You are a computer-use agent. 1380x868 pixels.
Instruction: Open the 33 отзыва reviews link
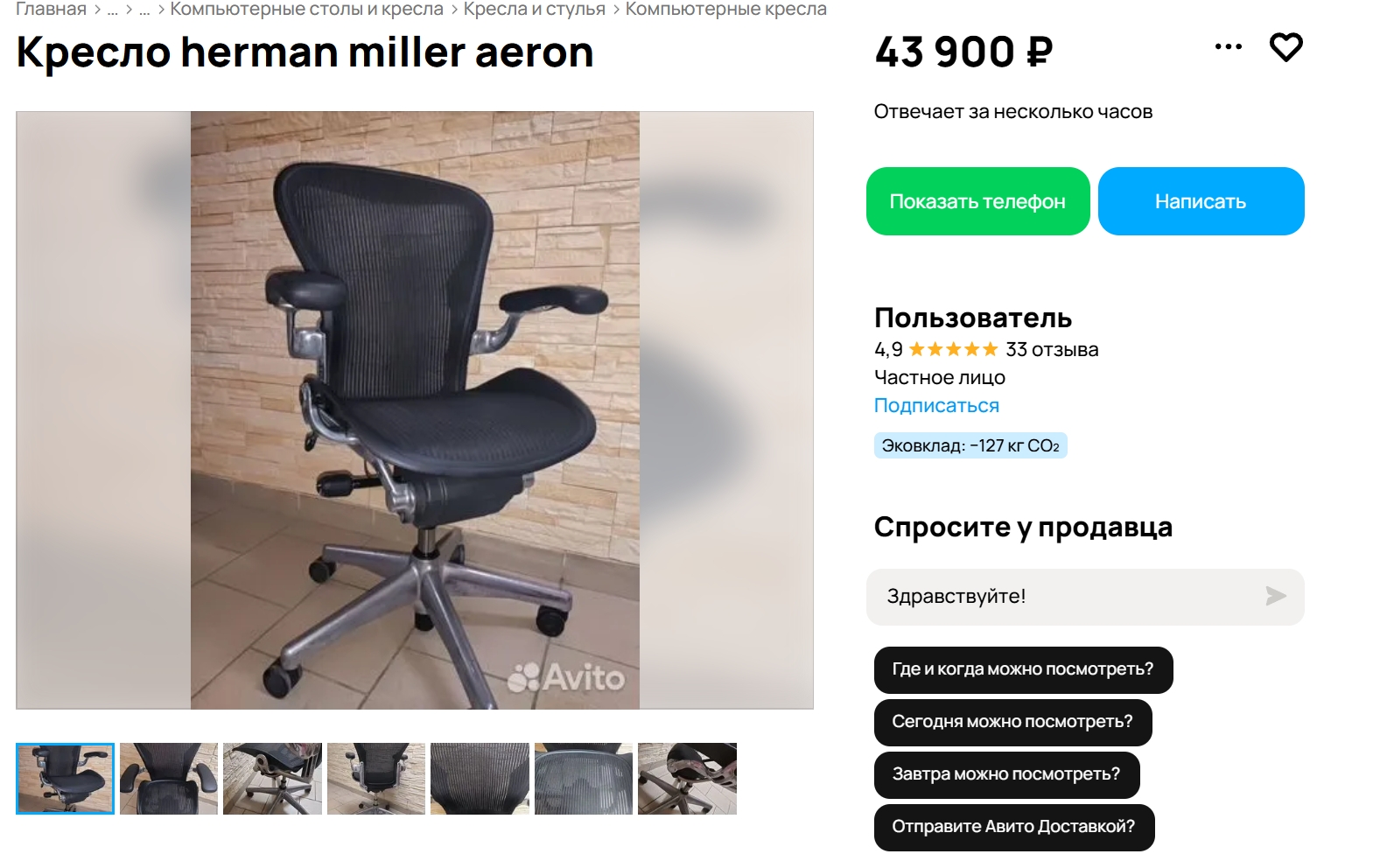1052,350
